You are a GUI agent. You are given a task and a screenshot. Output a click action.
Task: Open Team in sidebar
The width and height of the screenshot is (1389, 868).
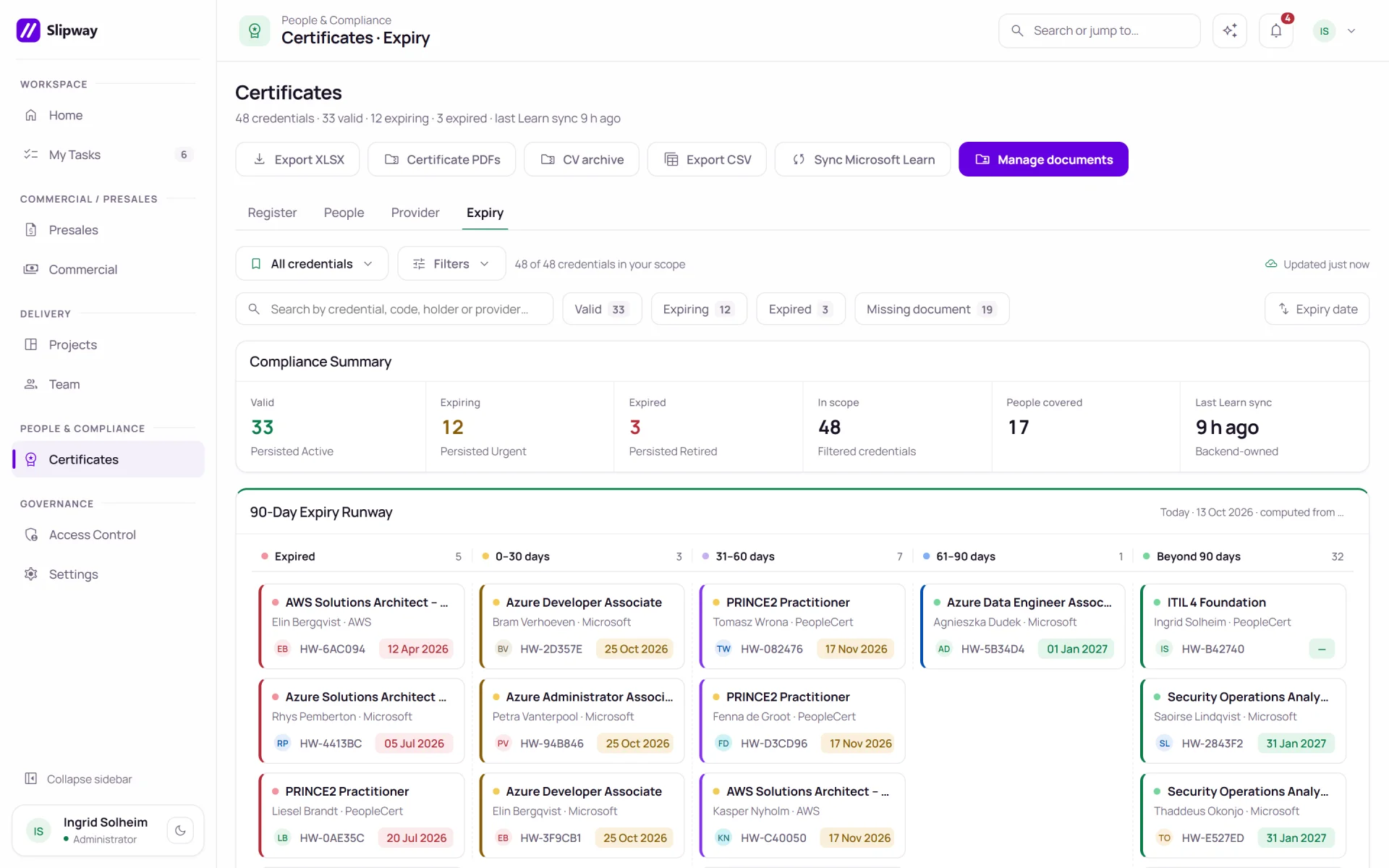[108, 384]
